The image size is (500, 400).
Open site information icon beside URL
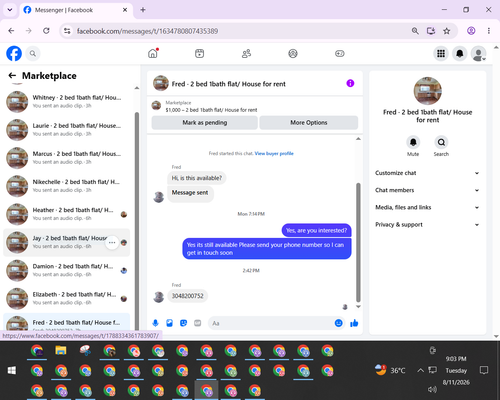[67, 31]
